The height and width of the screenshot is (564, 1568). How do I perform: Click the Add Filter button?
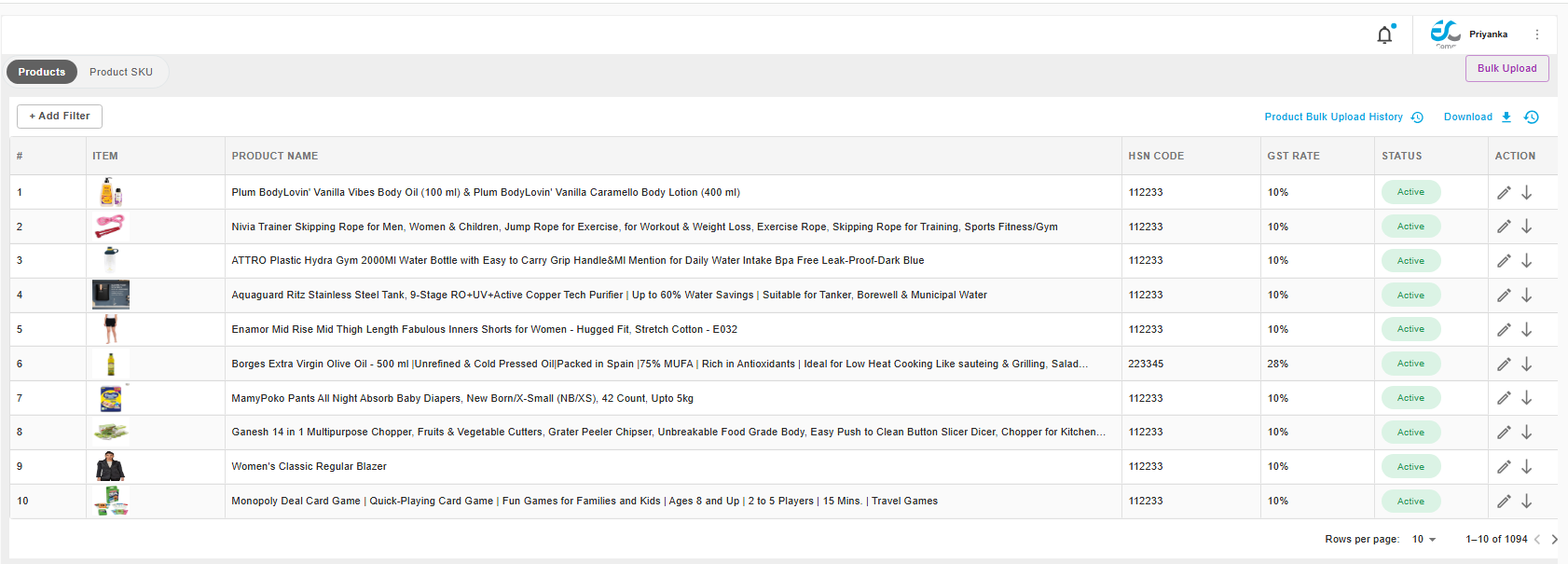point(60,117)
